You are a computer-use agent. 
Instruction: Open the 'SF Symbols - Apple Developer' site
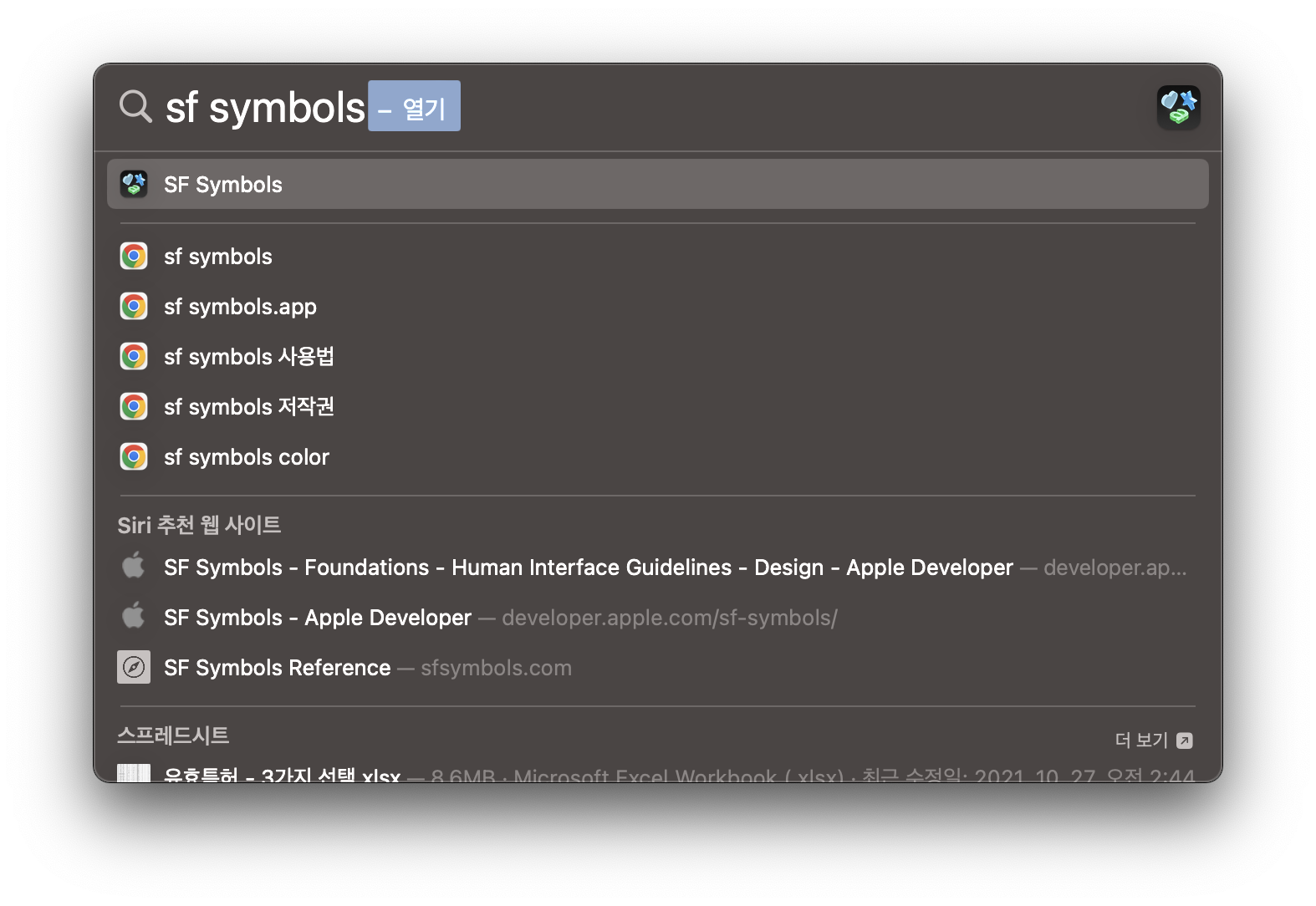pyautogui.click(x=658, y=618)
